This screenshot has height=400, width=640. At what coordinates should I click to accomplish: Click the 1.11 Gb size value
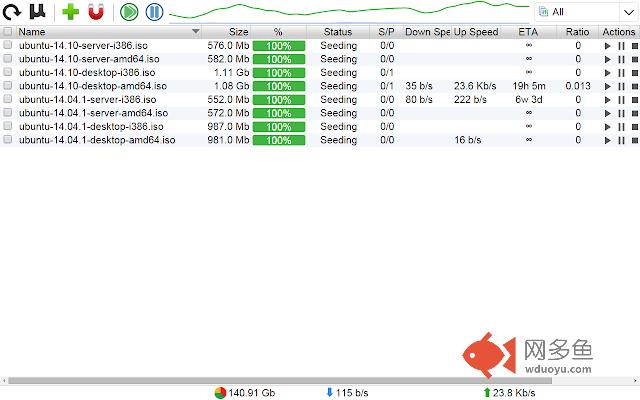pyautogui.click(x=231, y=73)
